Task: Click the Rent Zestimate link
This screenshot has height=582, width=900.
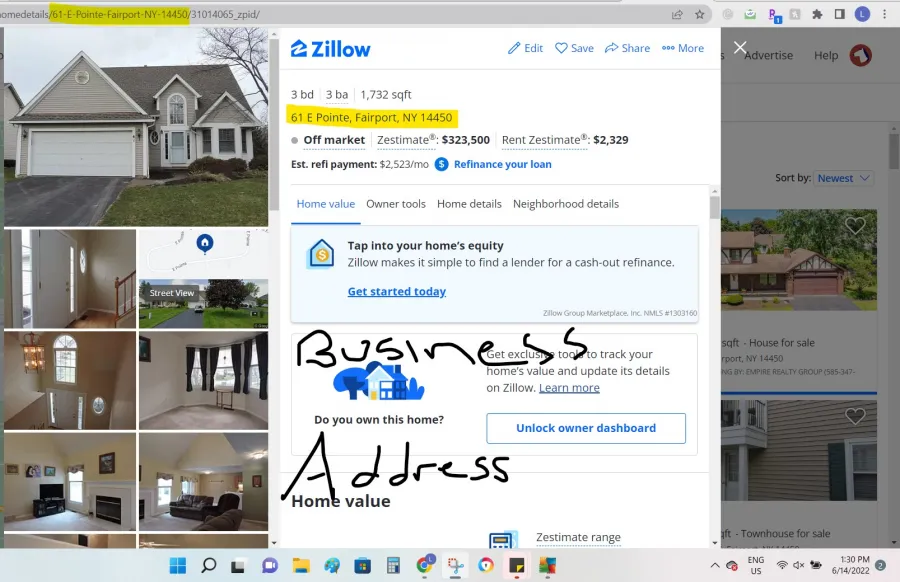Action: coord(545,140)
